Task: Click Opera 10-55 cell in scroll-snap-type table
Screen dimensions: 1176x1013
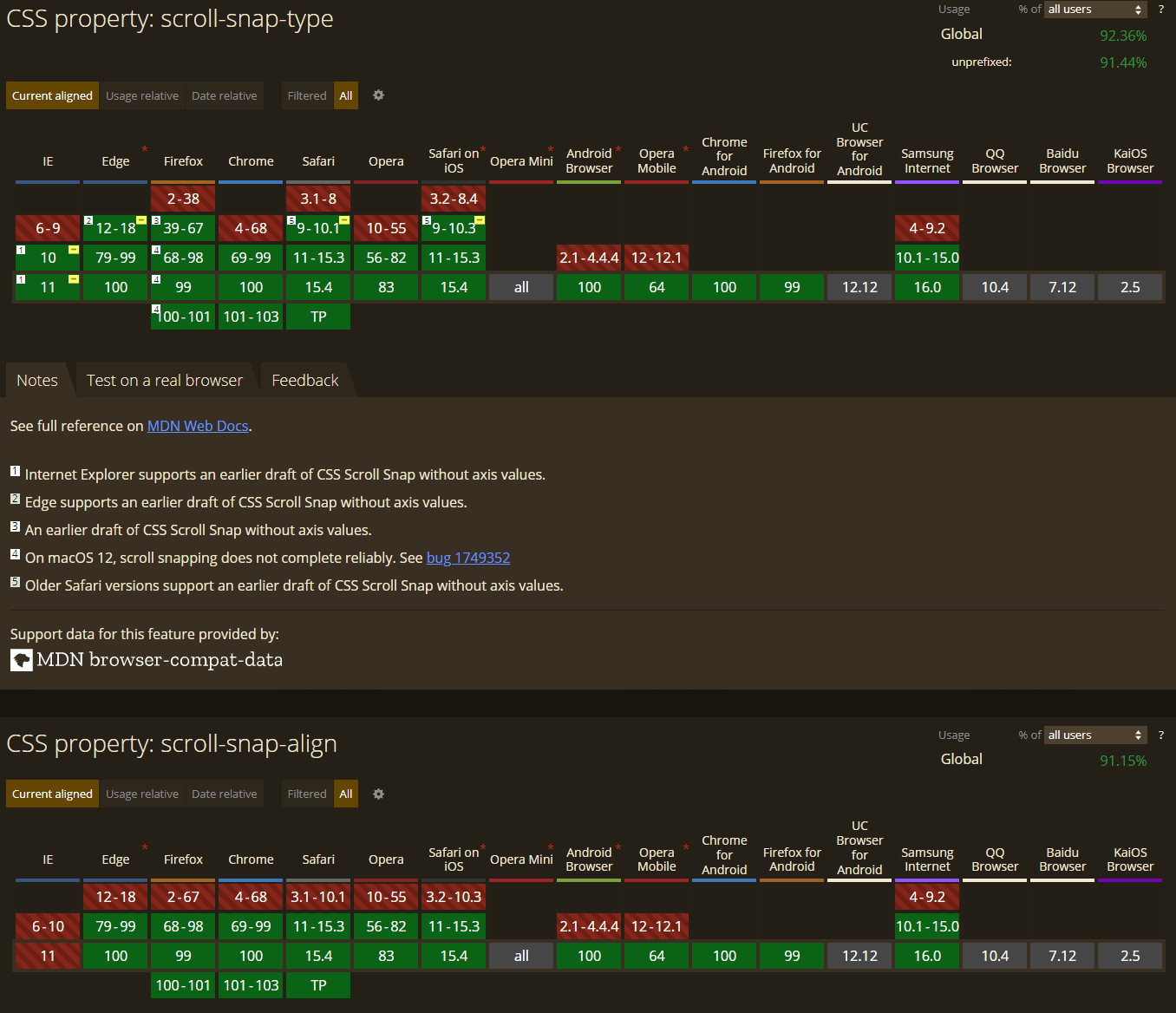Action: pos(386,228)
